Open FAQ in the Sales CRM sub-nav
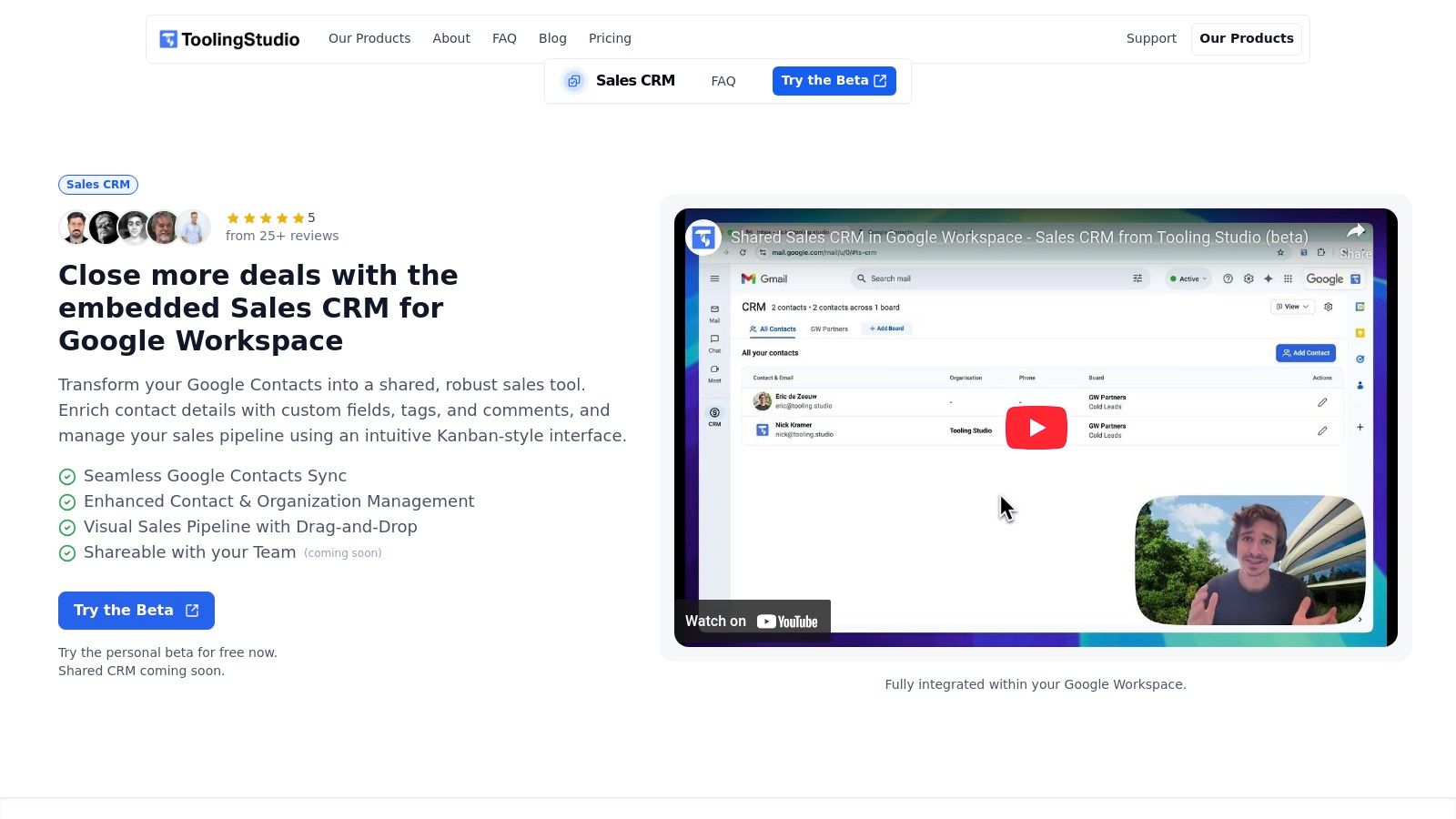 click(x=723, y=81)
